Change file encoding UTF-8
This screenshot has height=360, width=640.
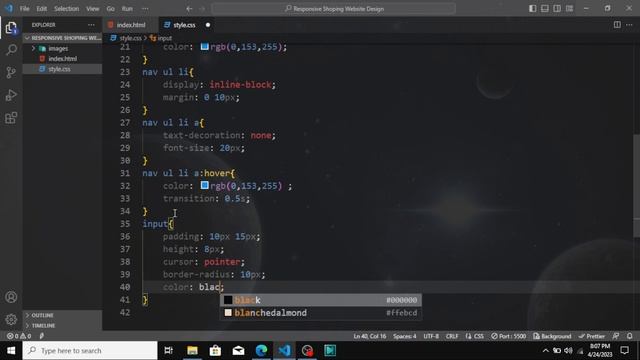click(x=431, y=336)
